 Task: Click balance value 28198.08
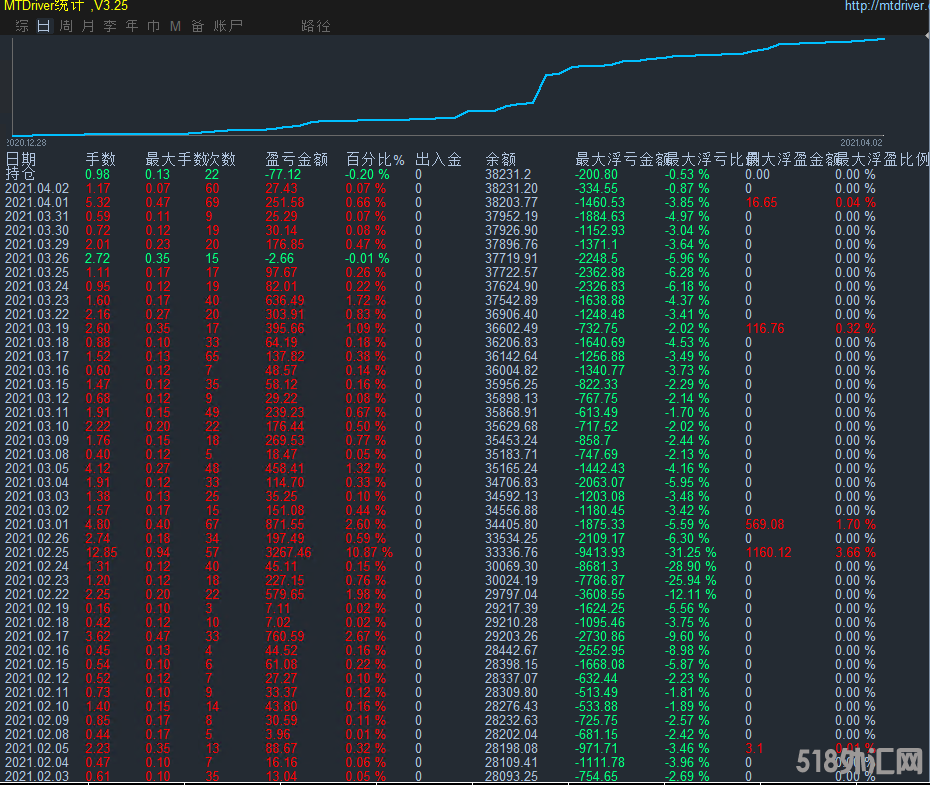pos(511,748)
